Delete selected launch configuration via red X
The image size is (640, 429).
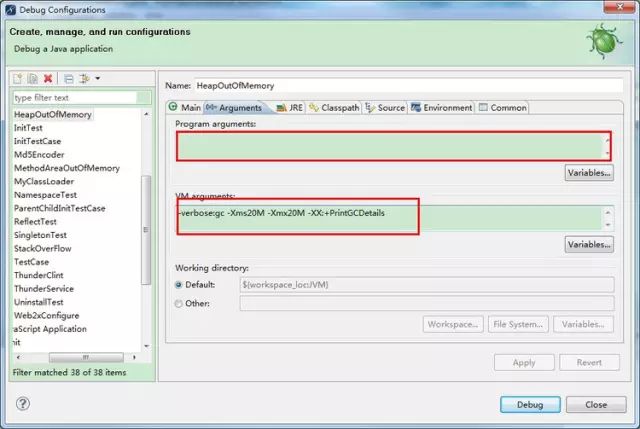(48, 78)
